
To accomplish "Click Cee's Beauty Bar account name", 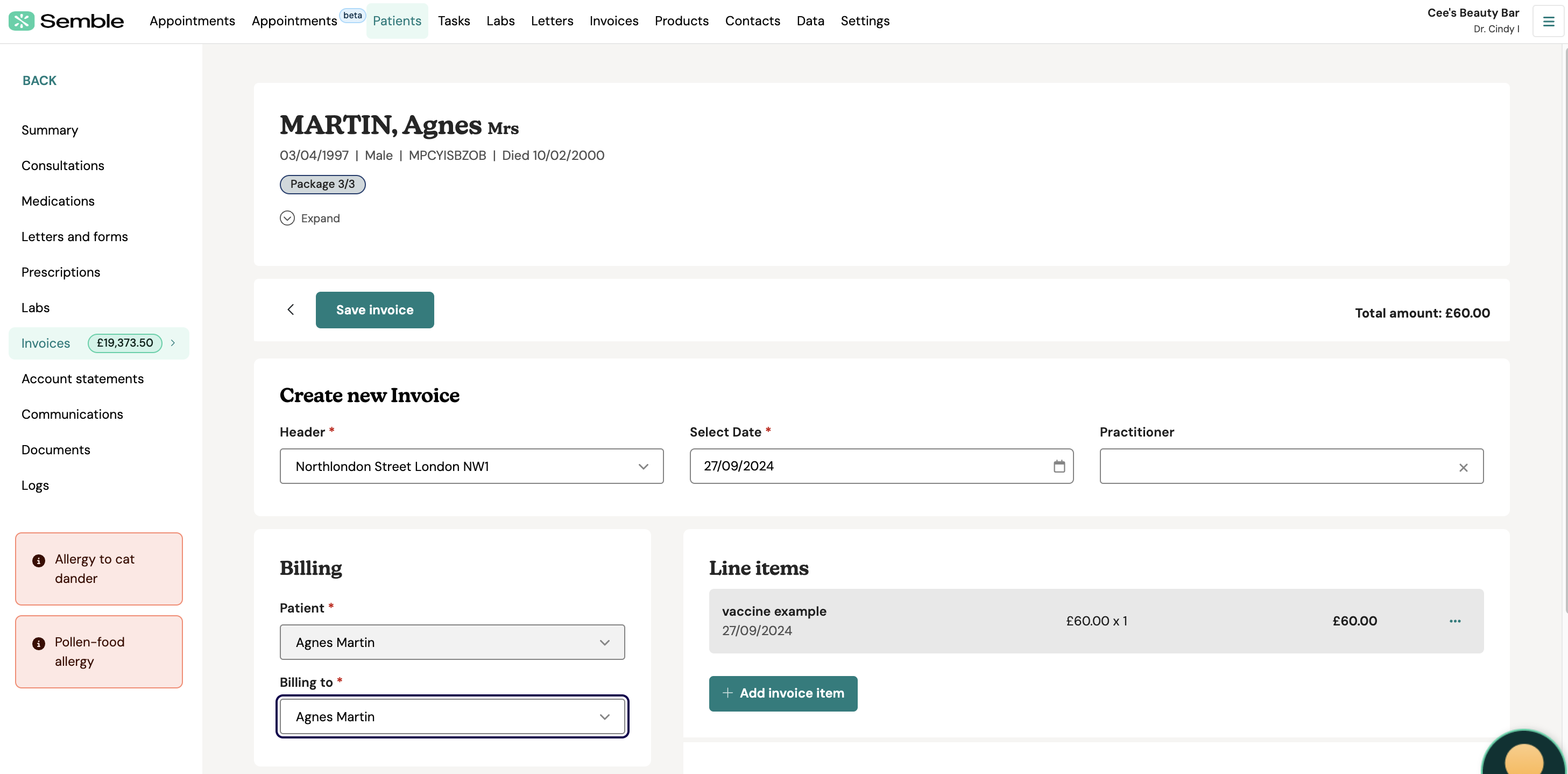I will click(x=1473, y=13).
